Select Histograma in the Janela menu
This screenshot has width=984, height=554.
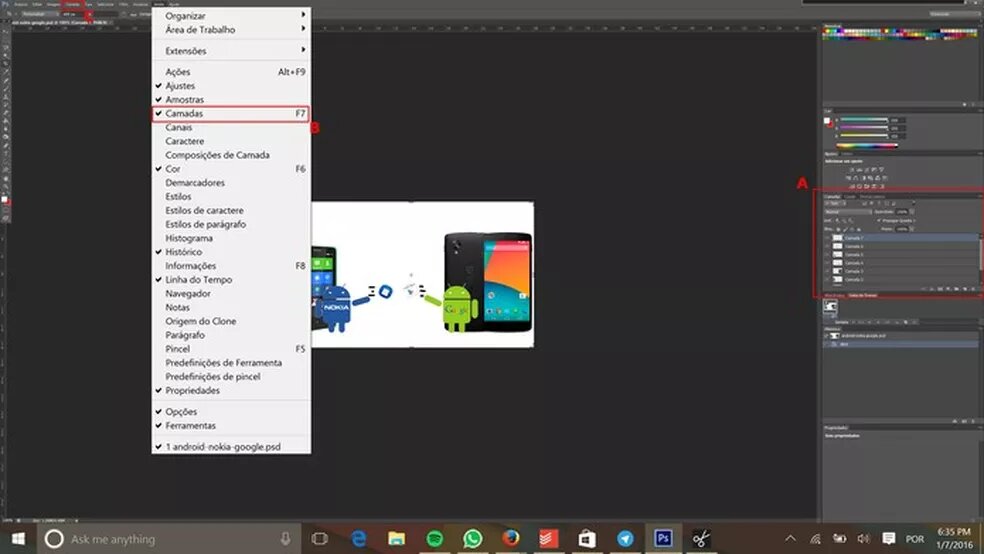point(231,238)
